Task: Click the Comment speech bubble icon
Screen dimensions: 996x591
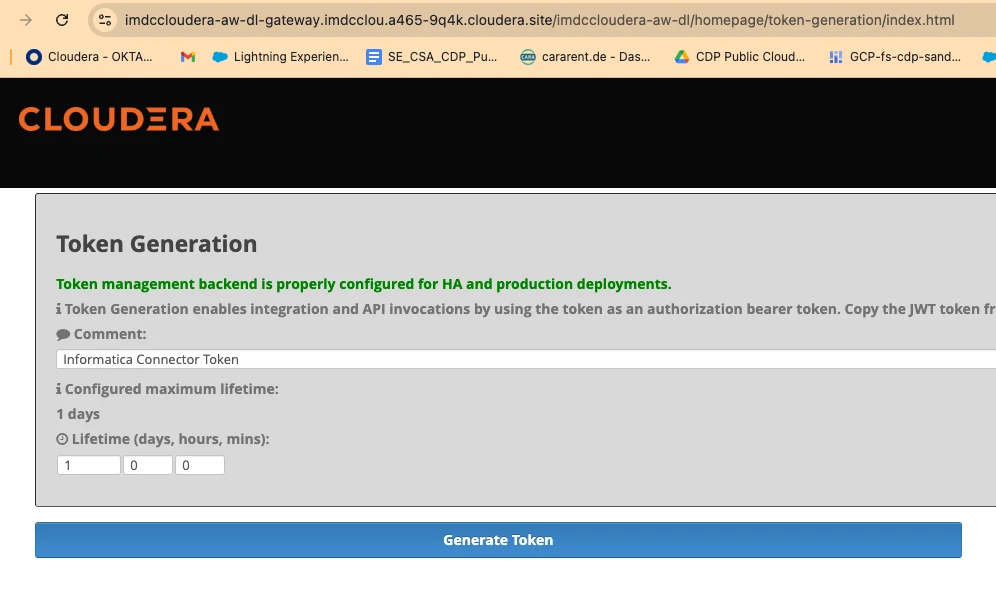Action: coord(63,334)
